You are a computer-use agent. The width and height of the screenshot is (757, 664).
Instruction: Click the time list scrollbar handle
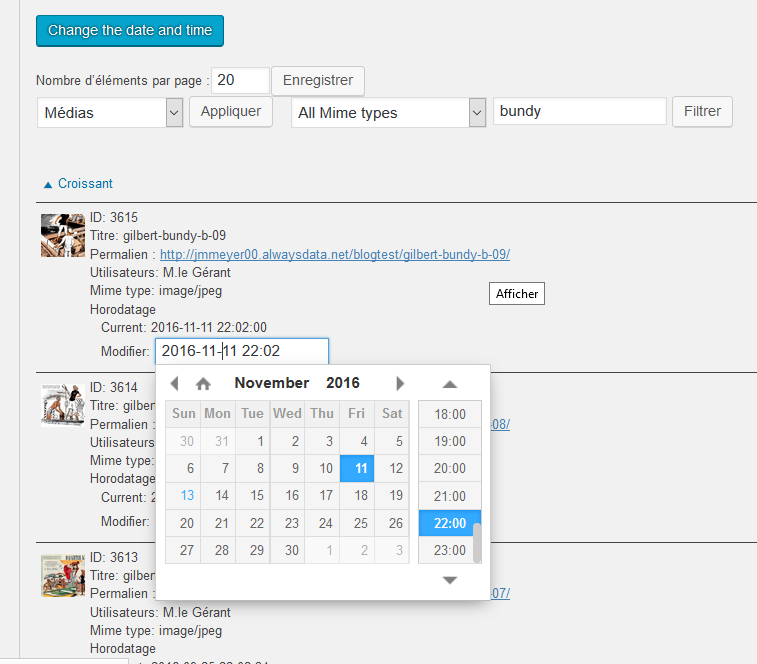(x=477, y=543)
